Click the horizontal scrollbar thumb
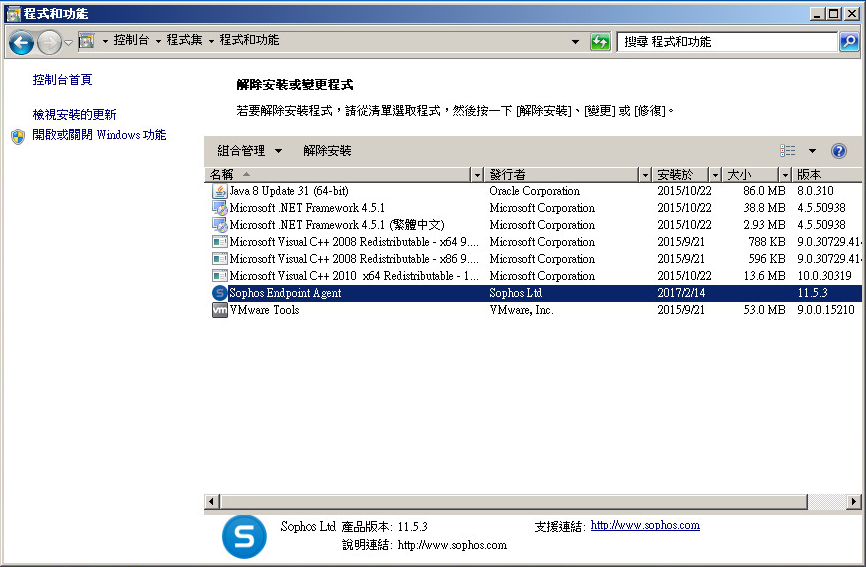The image size is (866, 567). coord(513,502)
